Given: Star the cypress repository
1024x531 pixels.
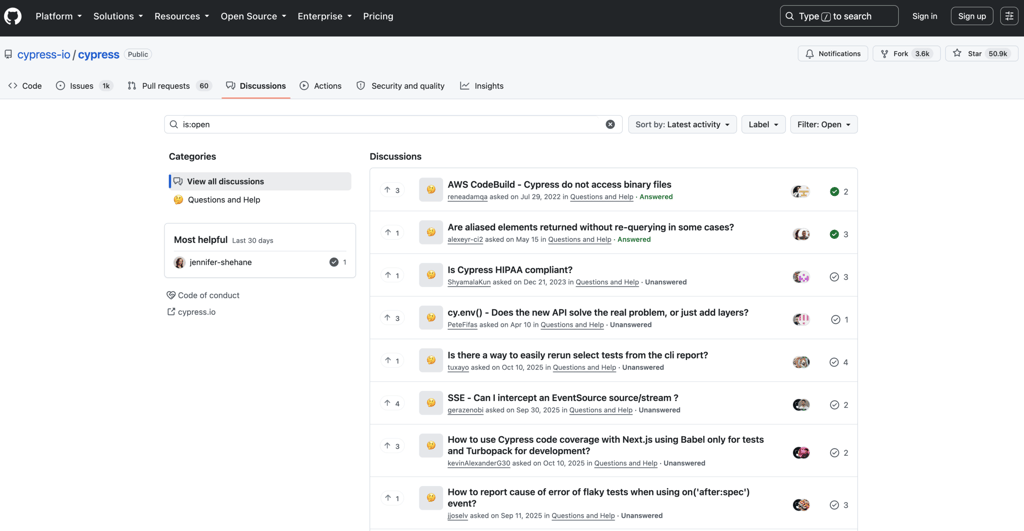Looking at the screenshot, I should pyautogui.click(x=981, y=54).
